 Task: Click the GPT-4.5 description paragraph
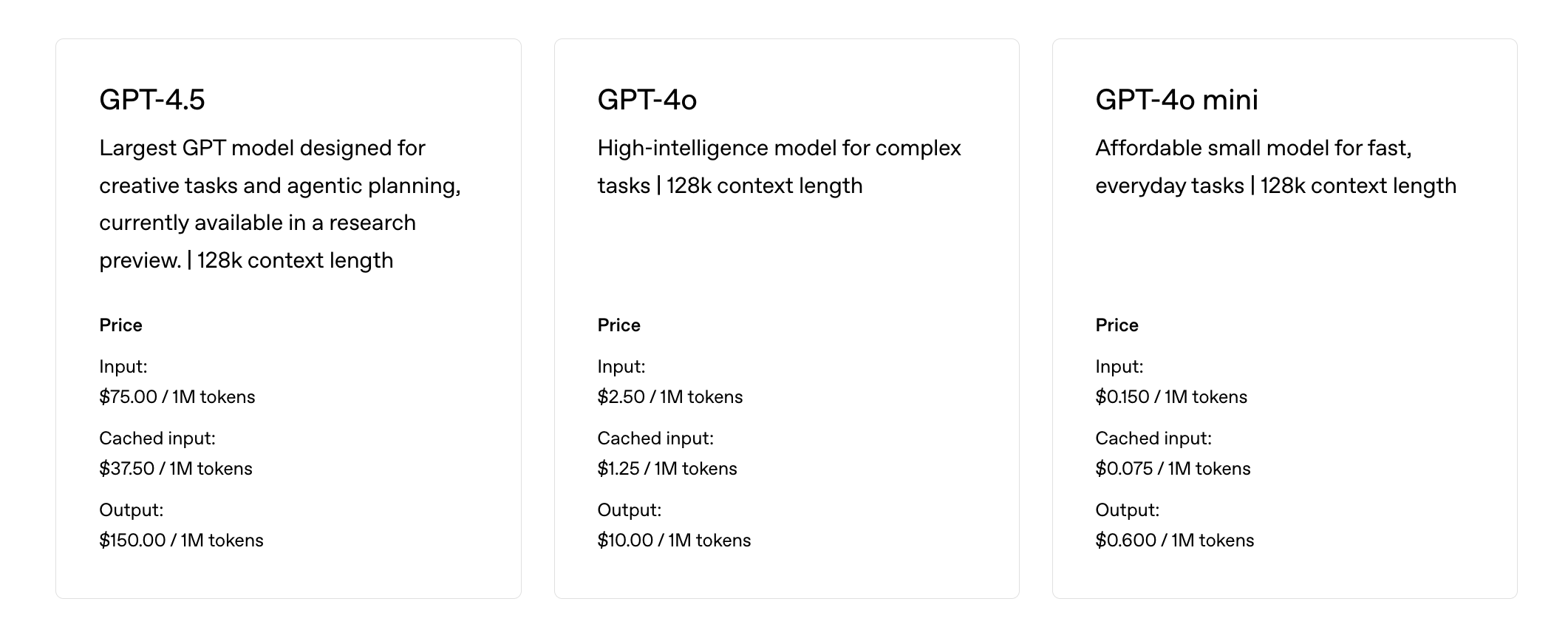[280, 204]
